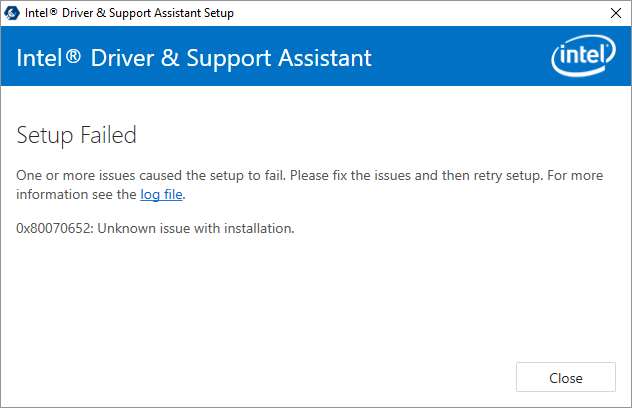Click the Intel logo in the blue banner
The width and height of the screenshot is (632, 408).
[x=583, y=56]
